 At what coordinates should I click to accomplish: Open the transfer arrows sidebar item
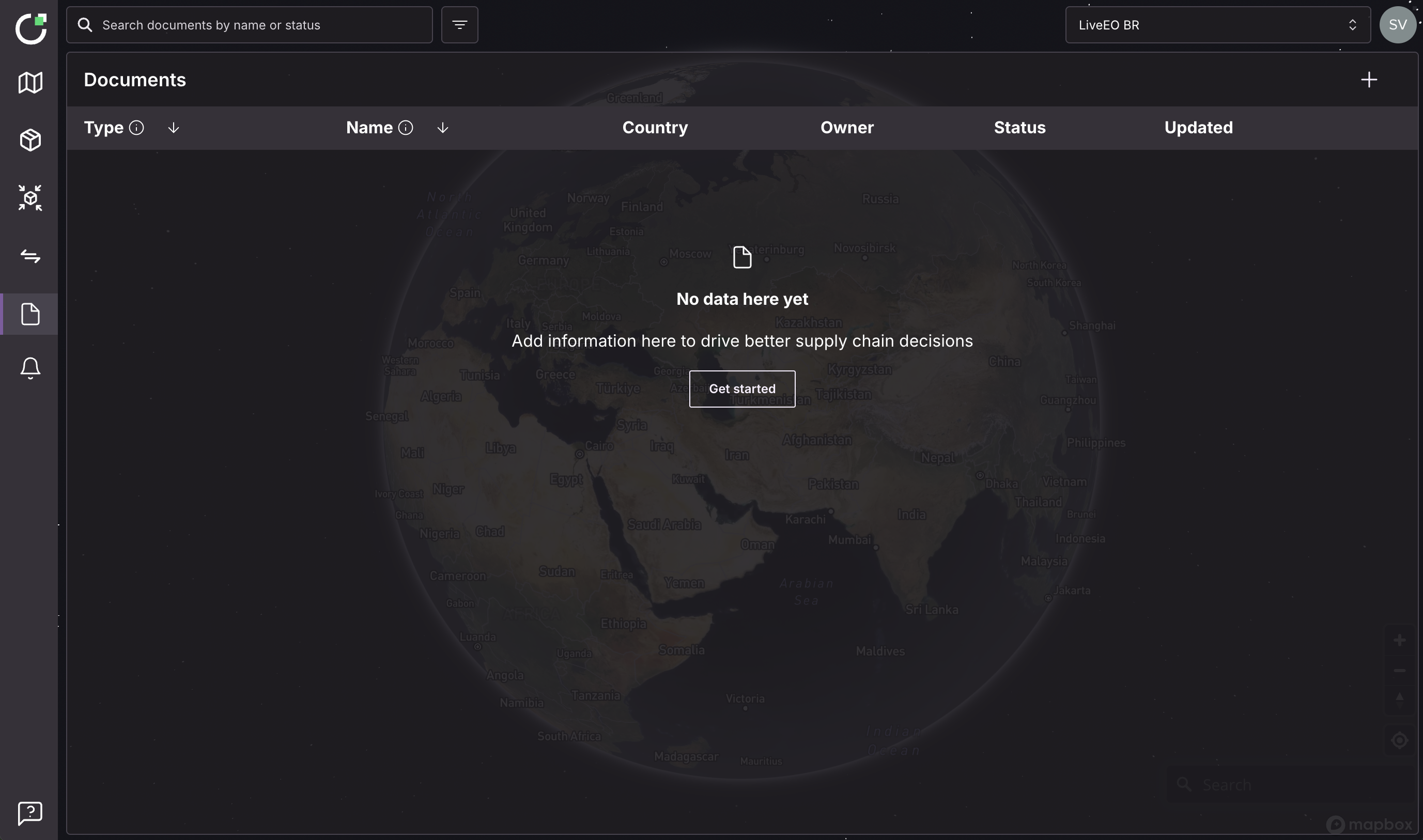(30, 256)
